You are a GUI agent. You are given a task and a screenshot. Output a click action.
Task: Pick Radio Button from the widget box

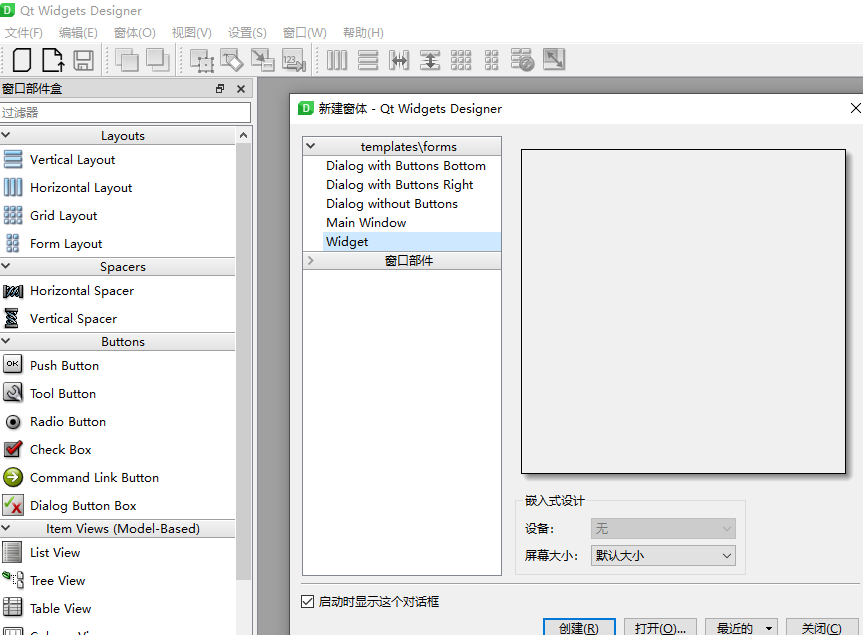tap(118, 421)
